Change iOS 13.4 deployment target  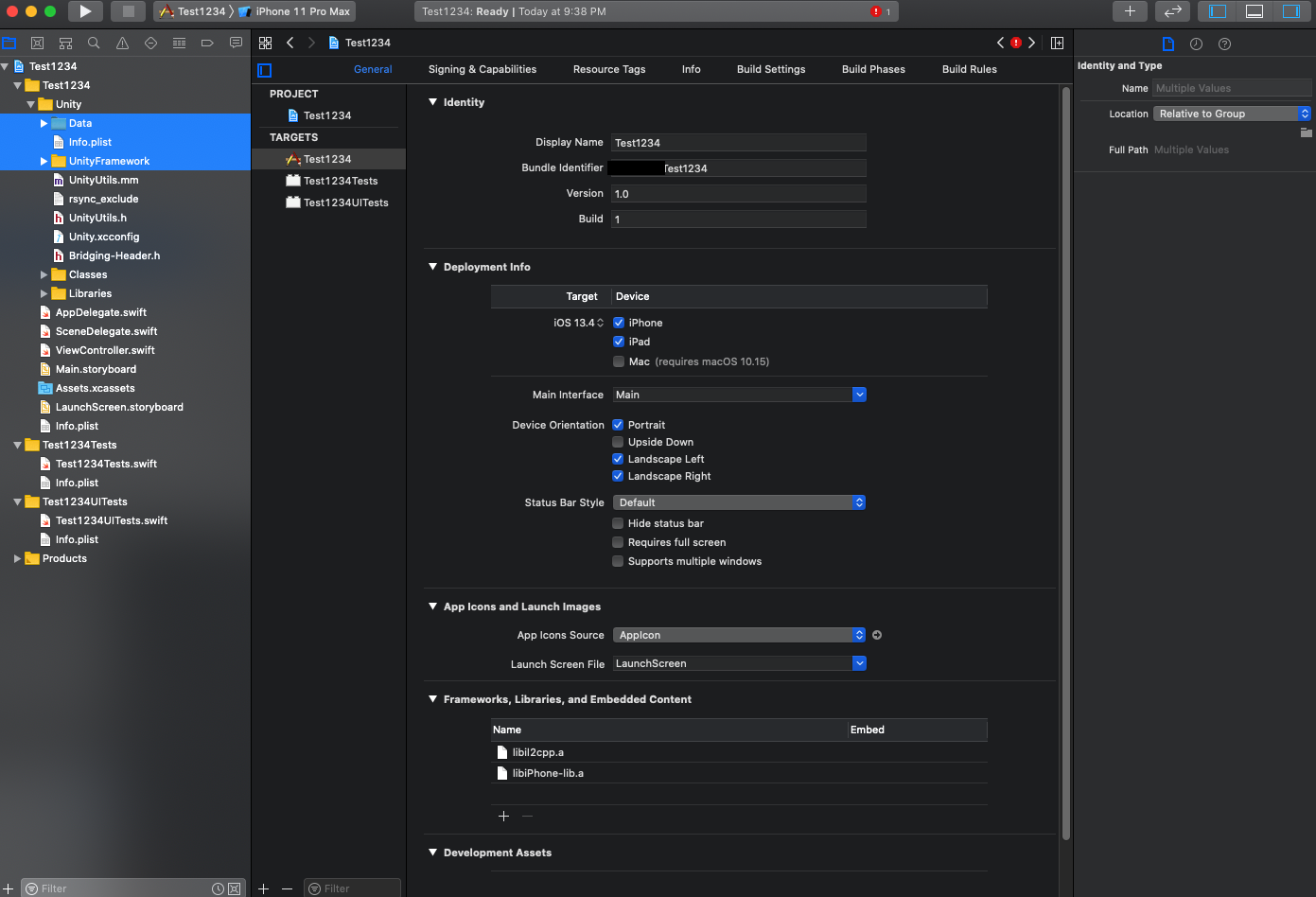pos(578,323)
